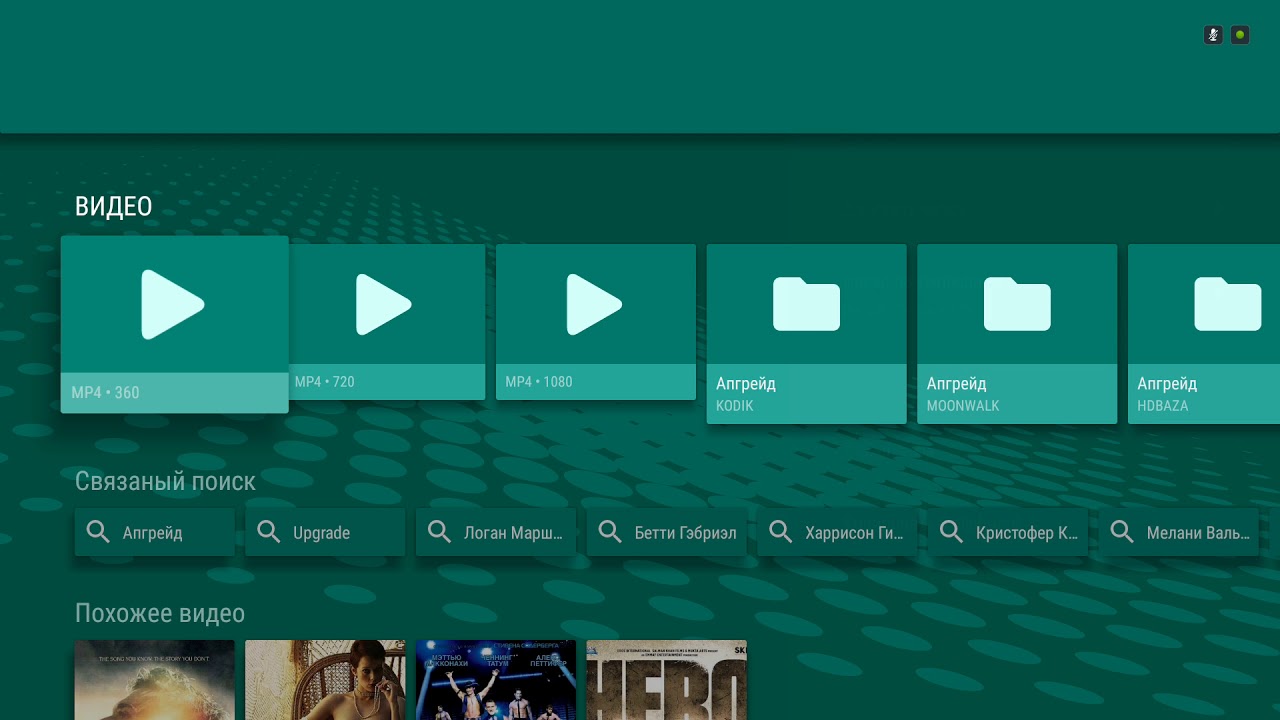Click the MP4 • 360 label
This screenshot has height=720, width=1280.
(x=105, y=393)
